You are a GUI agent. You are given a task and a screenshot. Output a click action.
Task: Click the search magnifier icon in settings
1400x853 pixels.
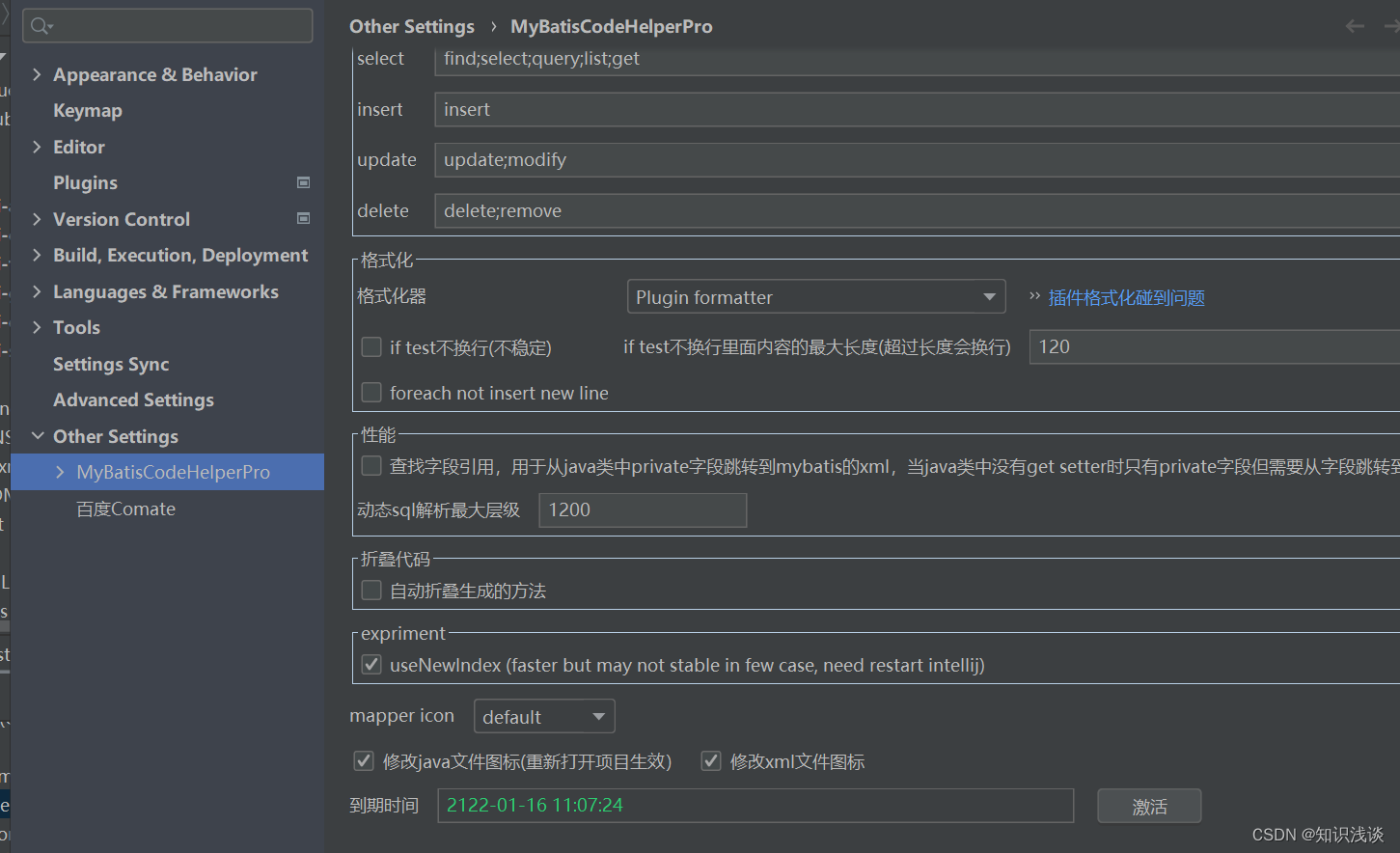[40, 26]
